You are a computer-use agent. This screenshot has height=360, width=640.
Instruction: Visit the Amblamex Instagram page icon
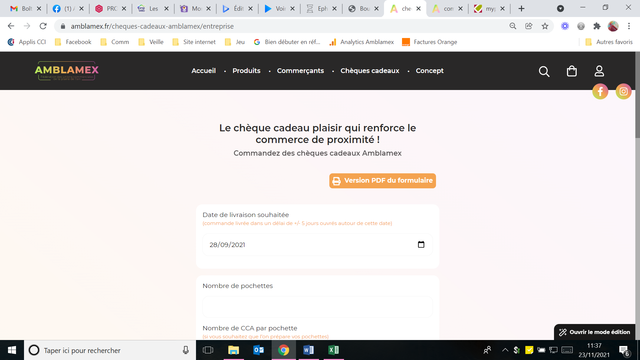tap(623, 91)
